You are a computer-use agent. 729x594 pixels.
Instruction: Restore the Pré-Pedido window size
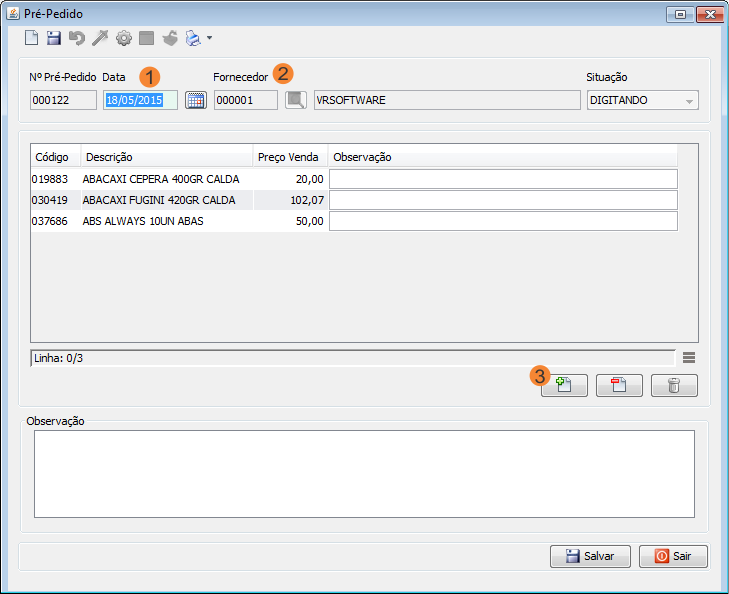(680, 14)
